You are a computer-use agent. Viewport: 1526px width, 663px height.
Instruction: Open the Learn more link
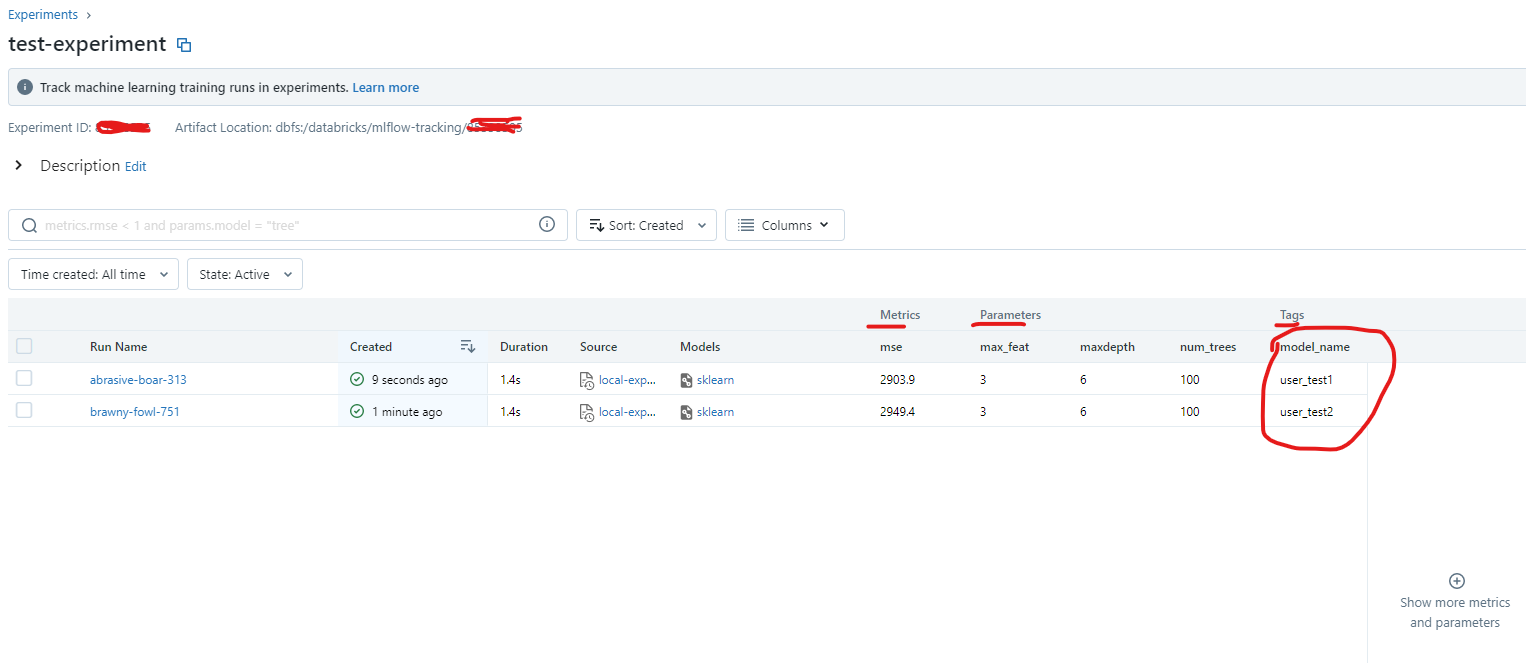(385, 88)
